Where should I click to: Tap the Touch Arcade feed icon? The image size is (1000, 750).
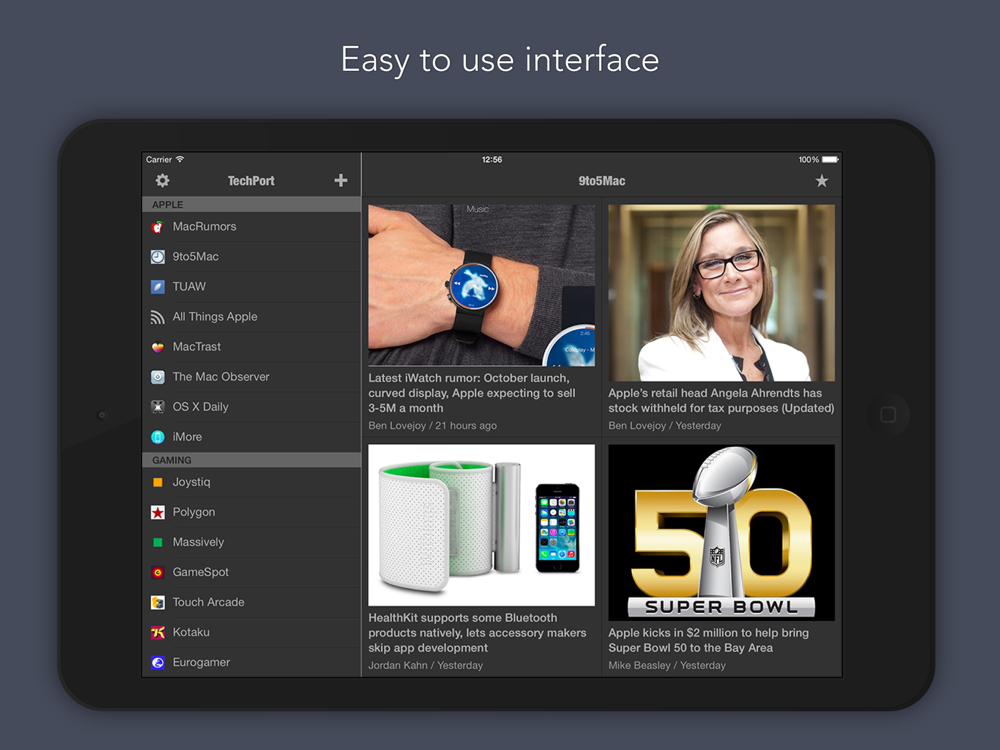158,602
